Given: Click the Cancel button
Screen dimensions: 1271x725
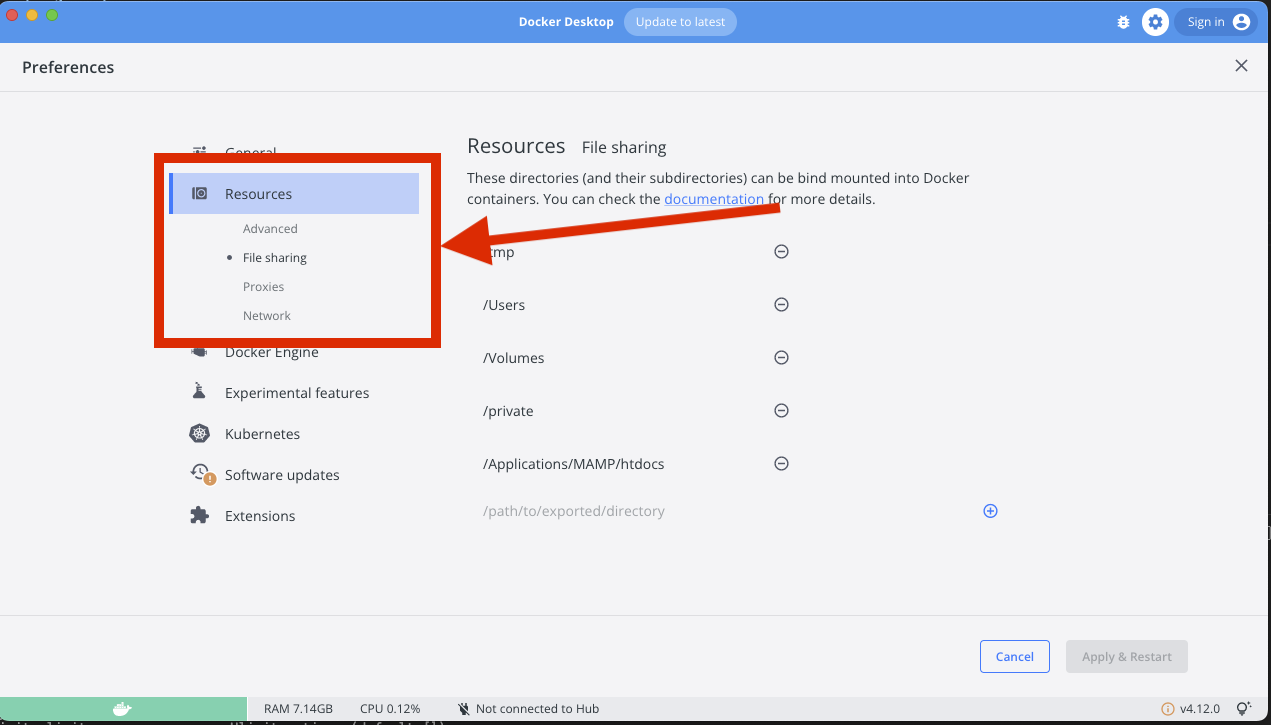Looking at the screenshot, I should [1014, 656].
